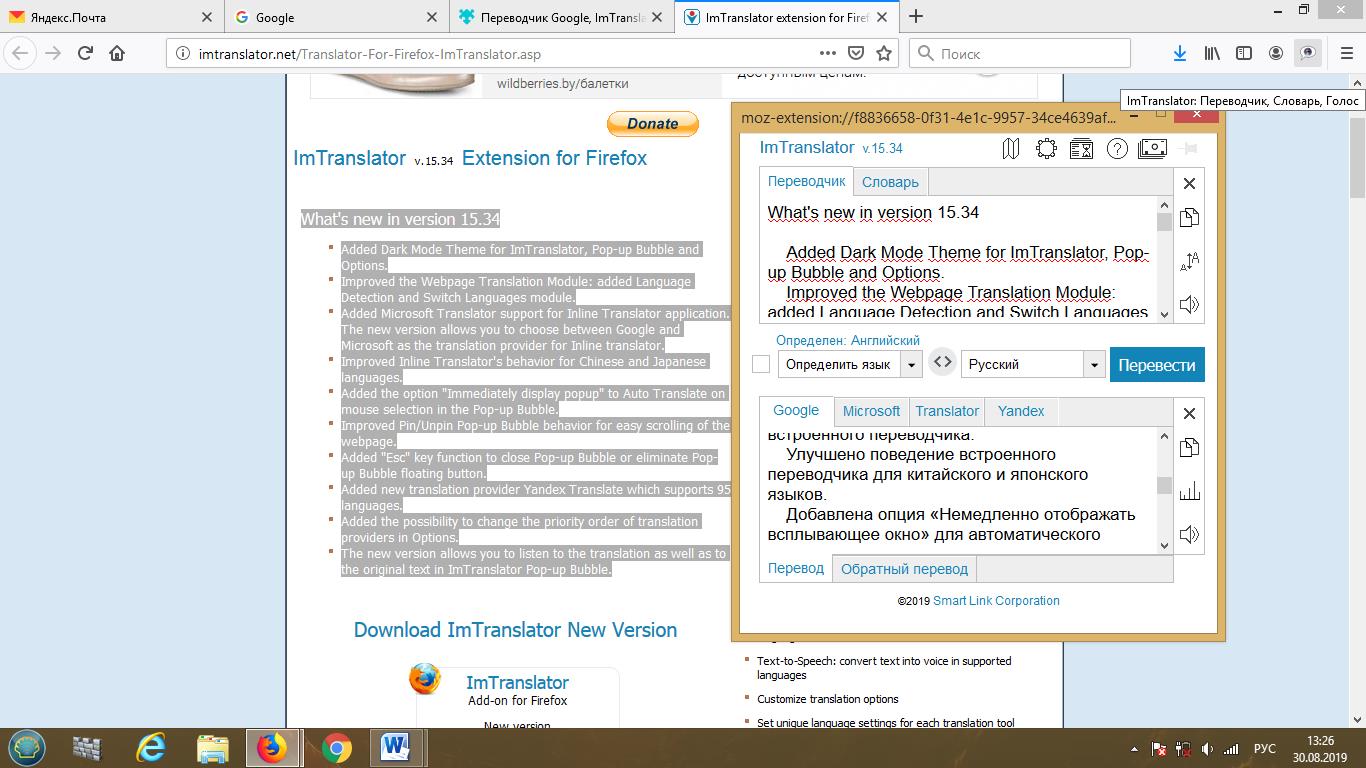Open Firefox downloads arrow icon

pyautogui.click(x=1180, y=53)
